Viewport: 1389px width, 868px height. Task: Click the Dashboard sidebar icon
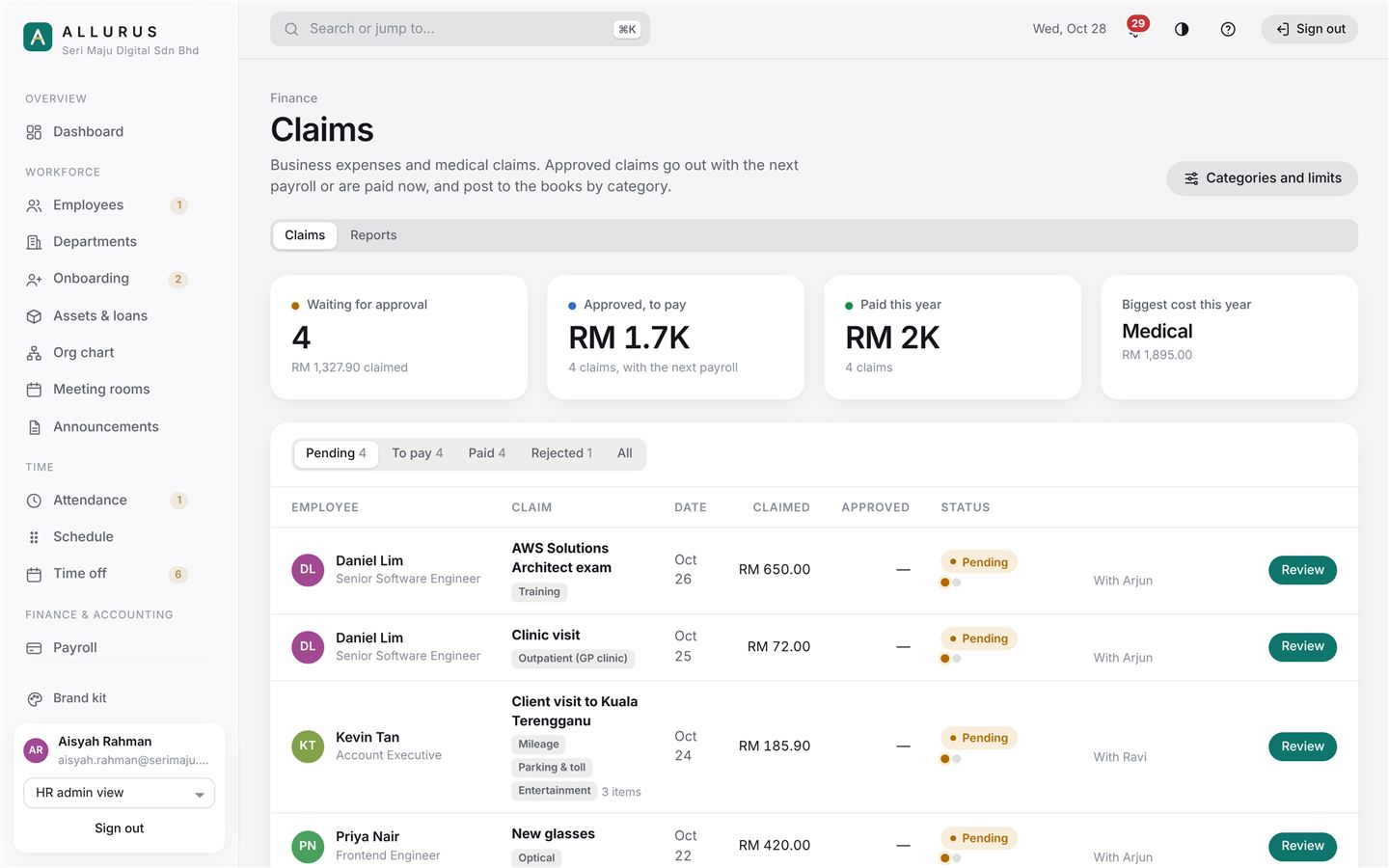click(x=34, y=132)
